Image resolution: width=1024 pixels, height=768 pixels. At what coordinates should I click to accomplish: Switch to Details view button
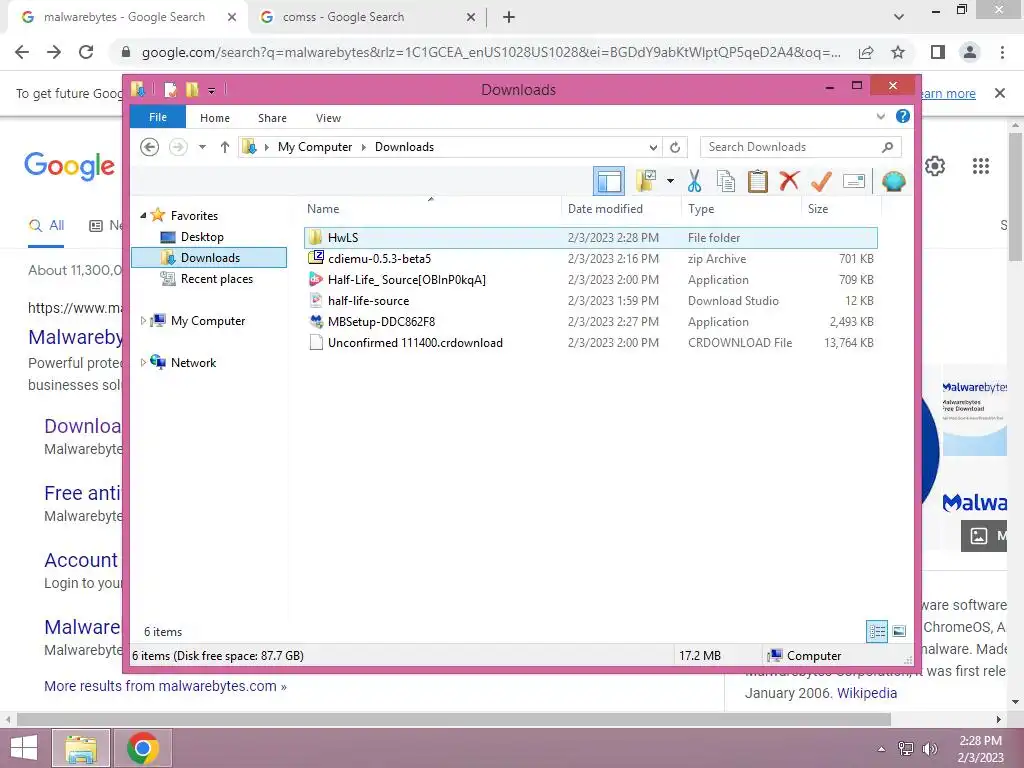(876, 631)
